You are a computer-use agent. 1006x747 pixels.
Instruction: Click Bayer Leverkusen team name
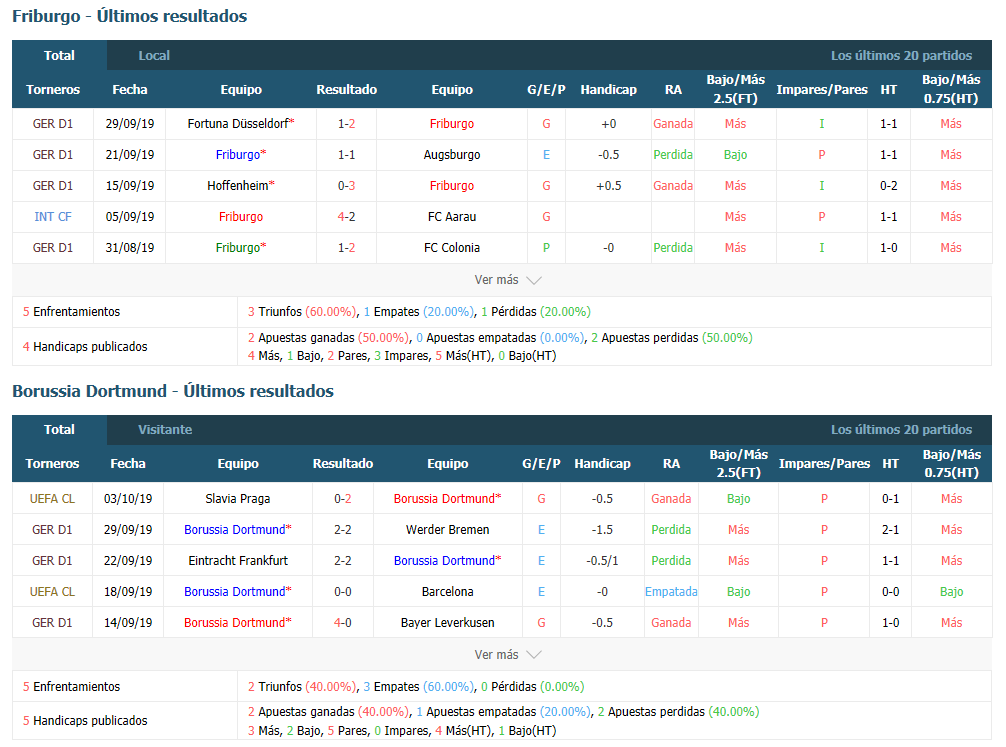click(x=447, y=622)
